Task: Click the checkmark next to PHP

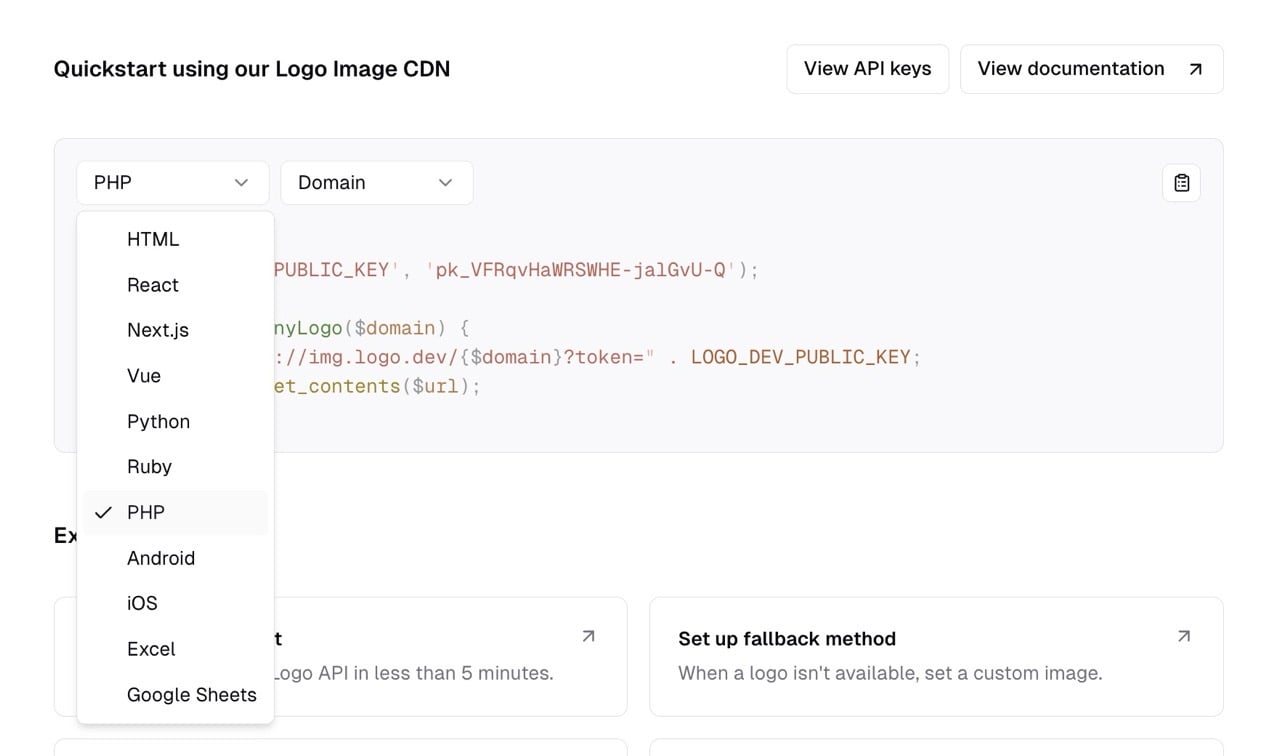Action: [x=103, y=513]
